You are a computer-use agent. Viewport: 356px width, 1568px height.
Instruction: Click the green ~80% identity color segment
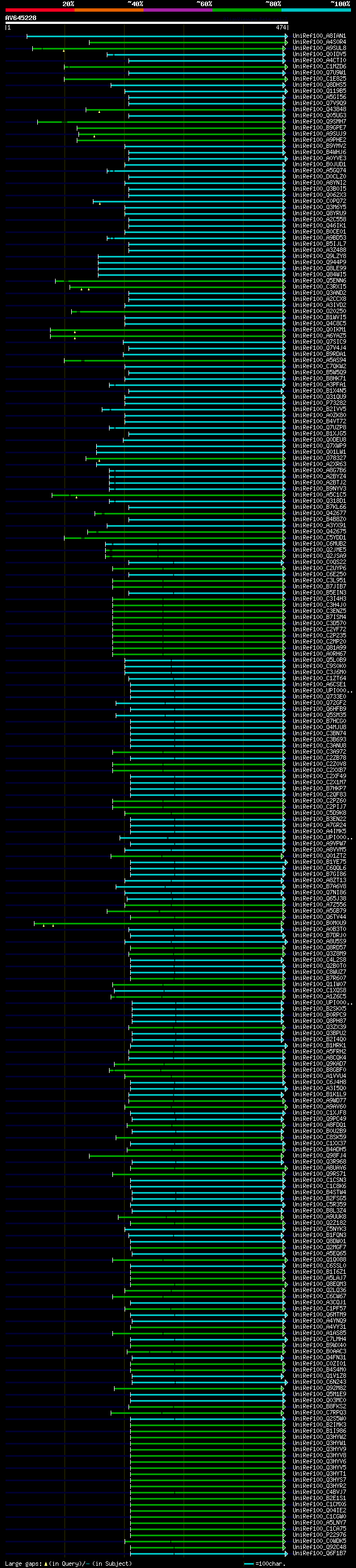click(247, 10)
